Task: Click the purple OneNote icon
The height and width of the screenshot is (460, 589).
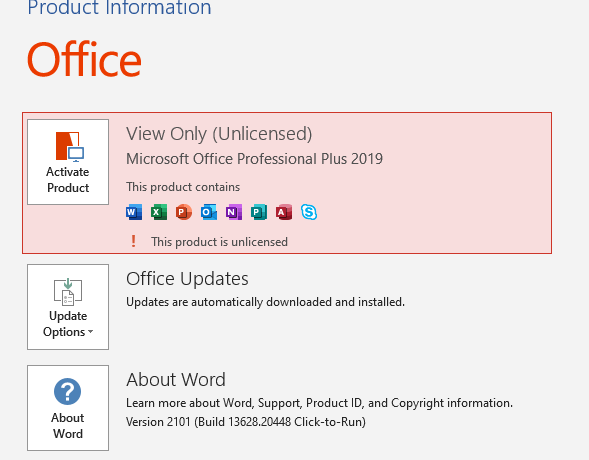Action: pyautogui.click(x=234, y=212)
